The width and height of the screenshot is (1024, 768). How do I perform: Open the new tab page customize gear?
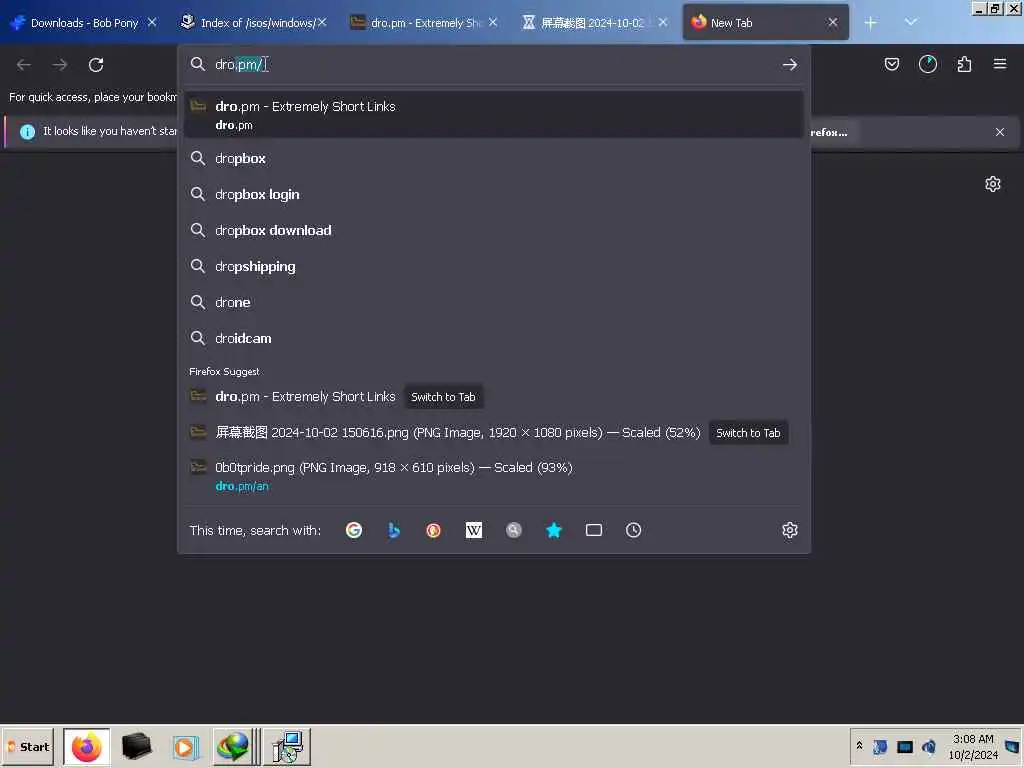point(993,184)
